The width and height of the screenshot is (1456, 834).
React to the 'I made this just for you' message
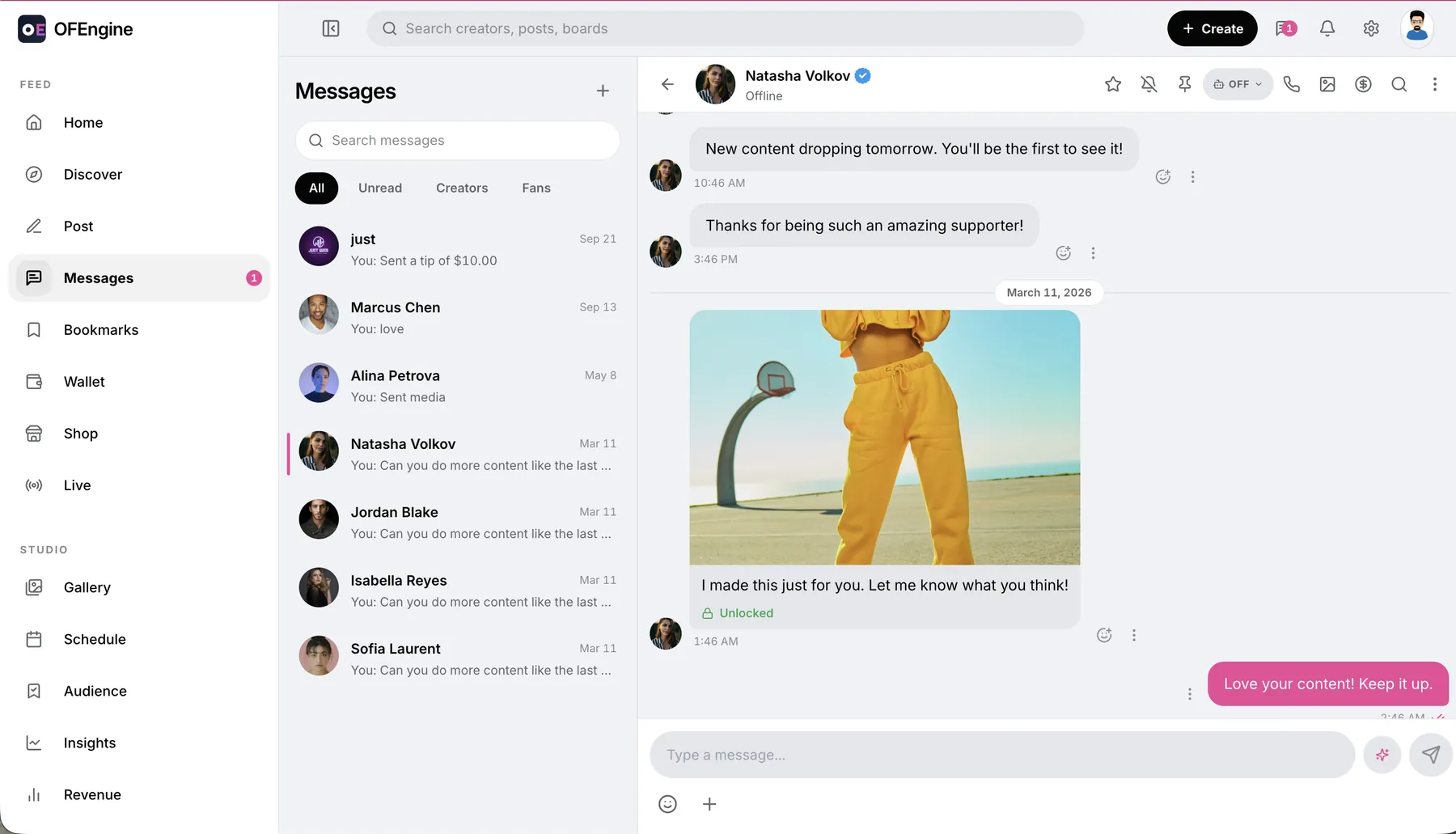1104,635
